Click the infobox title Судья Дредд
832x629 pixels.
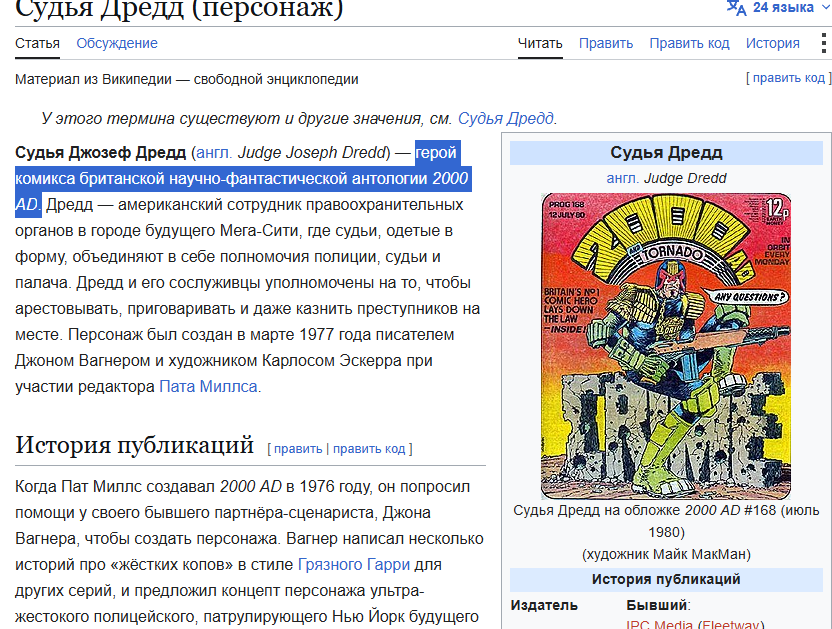point(666,153)
